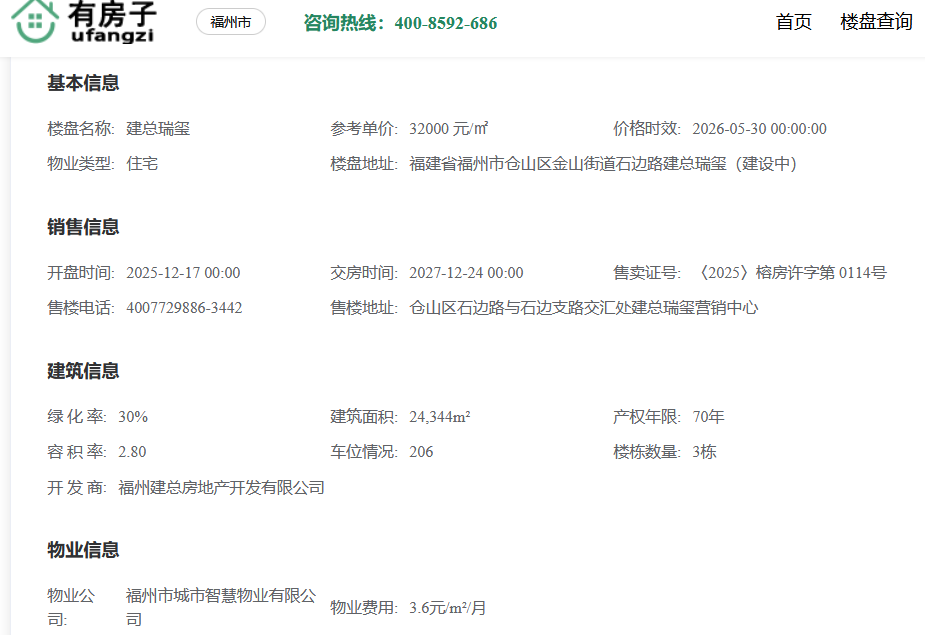Click the property name 建总瑞玺
The image size is (925, 635).
point(158,129)
